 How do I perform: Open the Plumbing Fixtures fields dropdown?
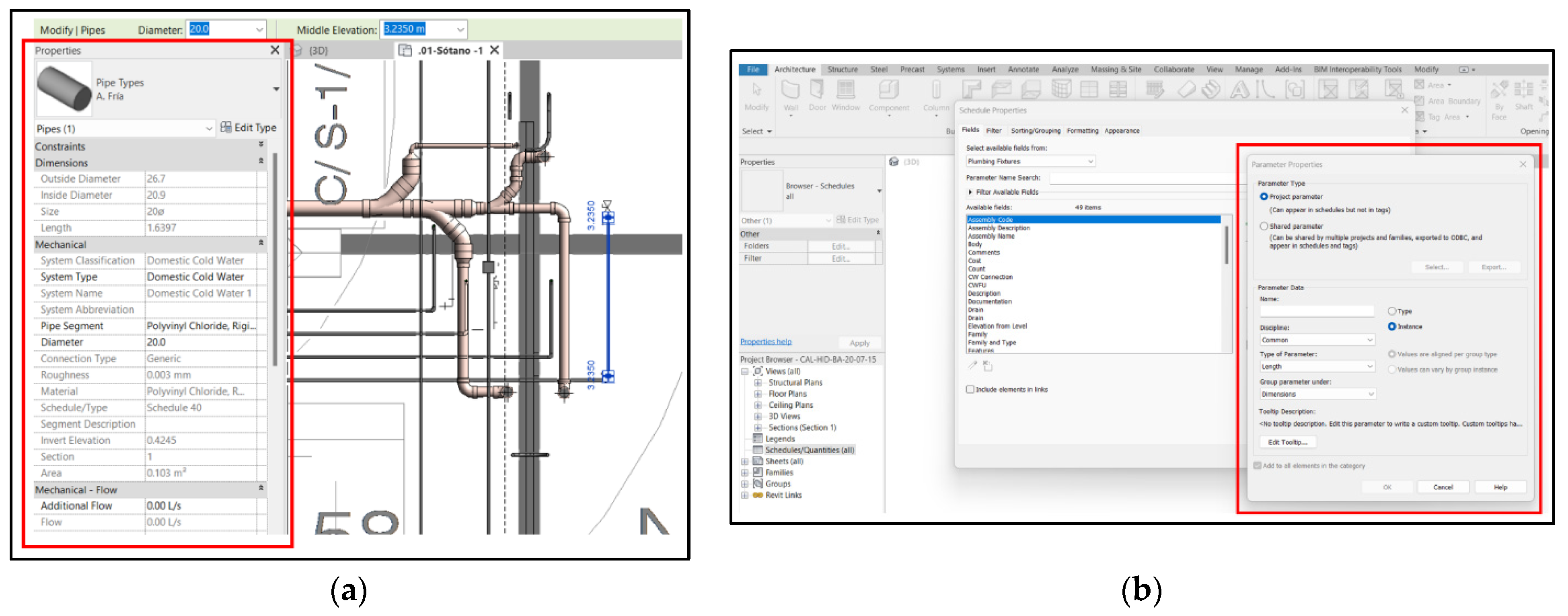coord(1030,161)
